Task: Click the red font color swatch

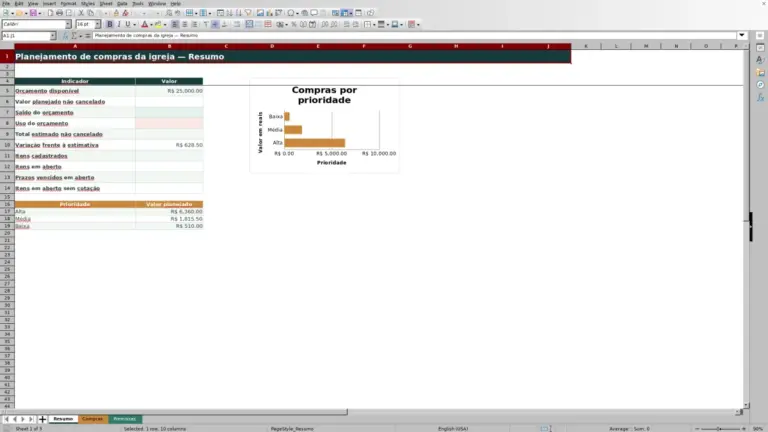Action: tap(144, 24)
